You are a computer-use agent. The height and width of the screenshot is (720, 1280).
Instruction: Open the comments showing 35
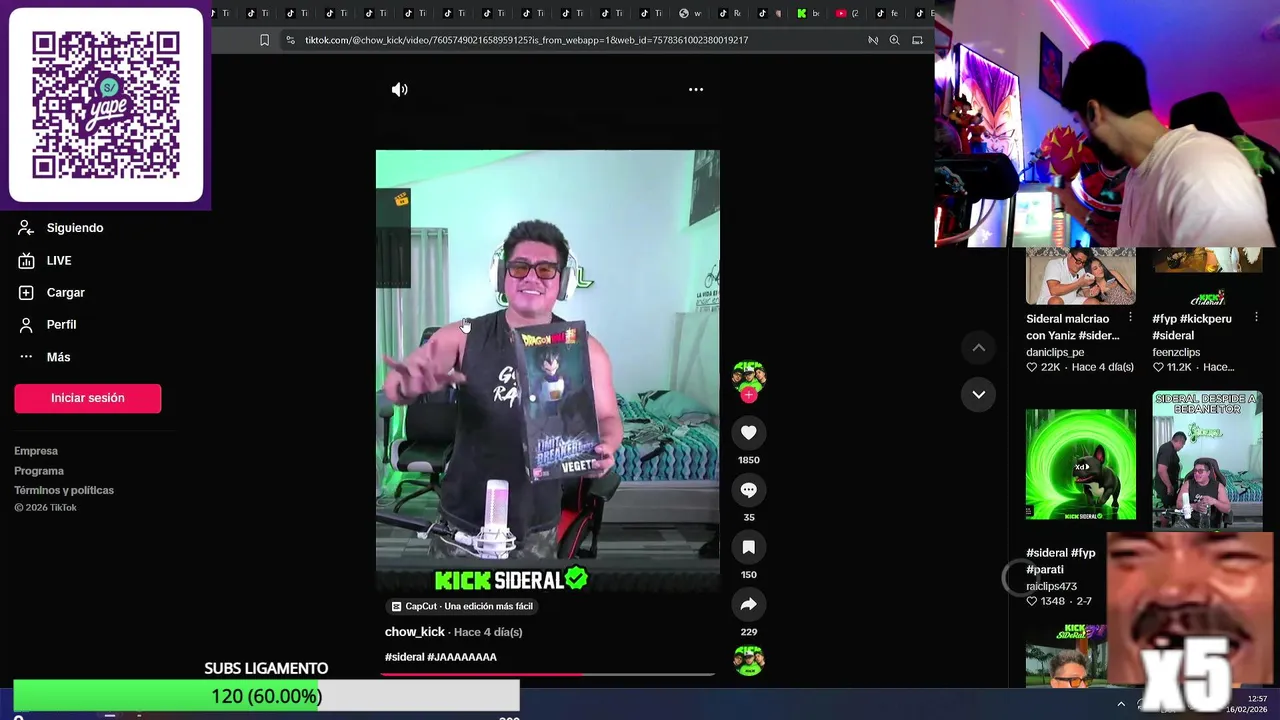(749, 490)
